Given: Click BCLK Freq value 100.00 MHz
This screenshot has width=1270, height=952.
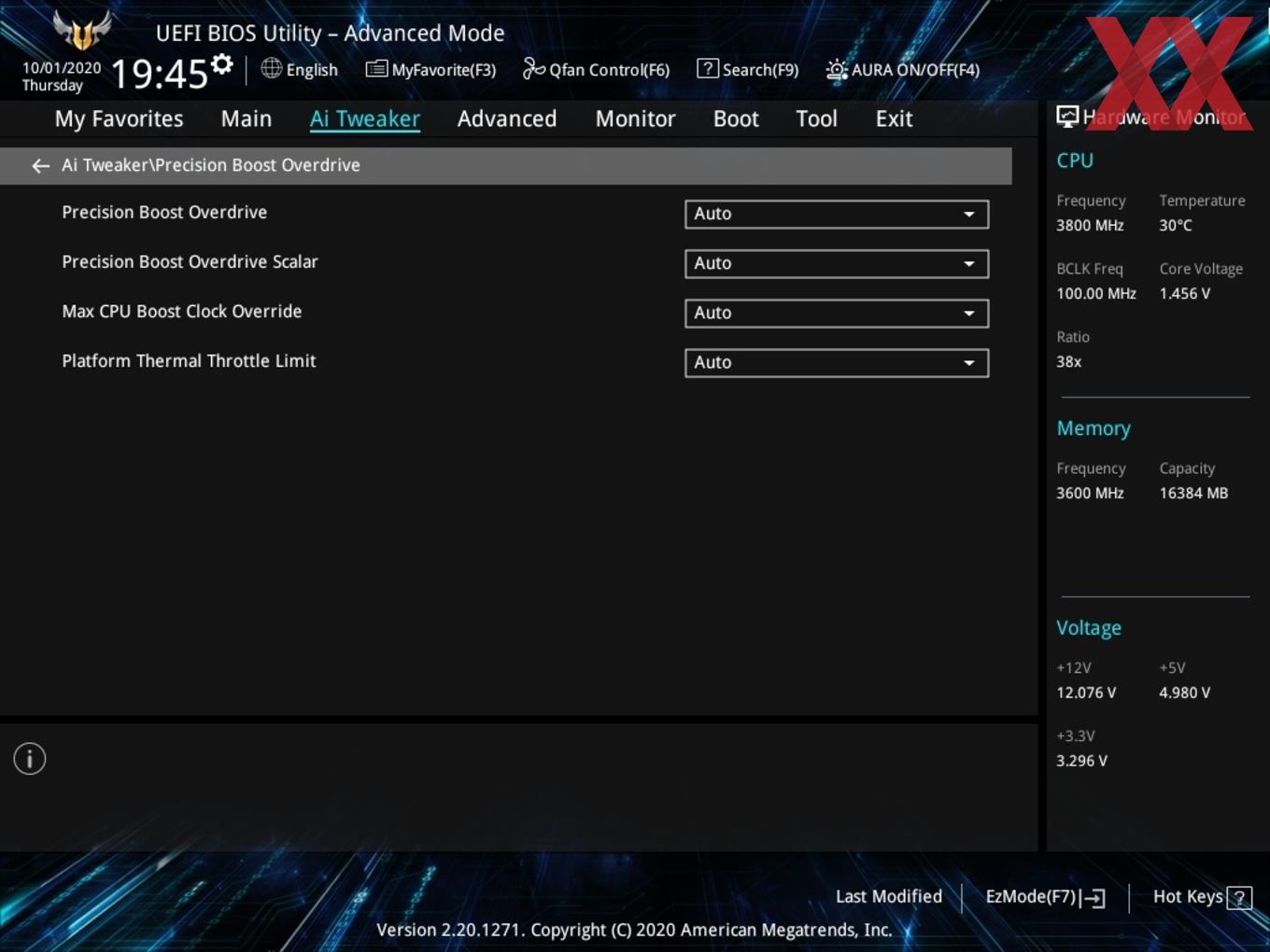Looking at the screenshot, I should click(1096, 293).
